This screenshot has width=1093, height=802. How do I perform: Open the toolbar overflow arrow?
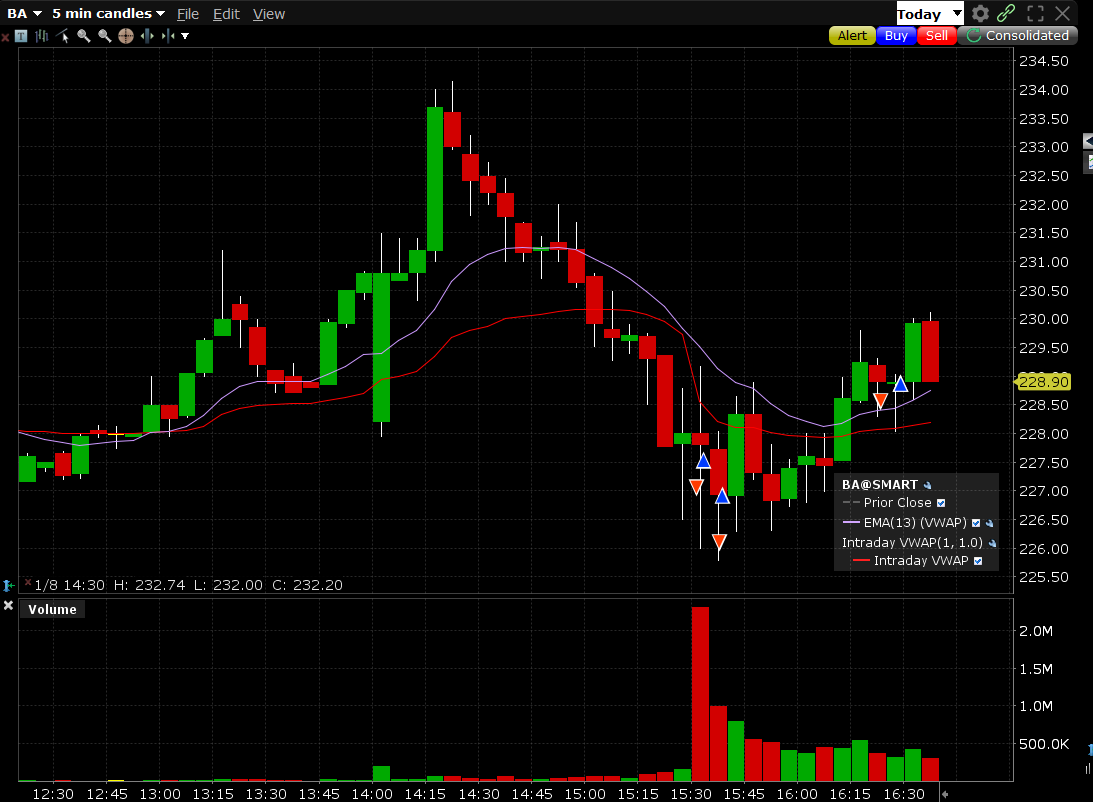(185, 36)
